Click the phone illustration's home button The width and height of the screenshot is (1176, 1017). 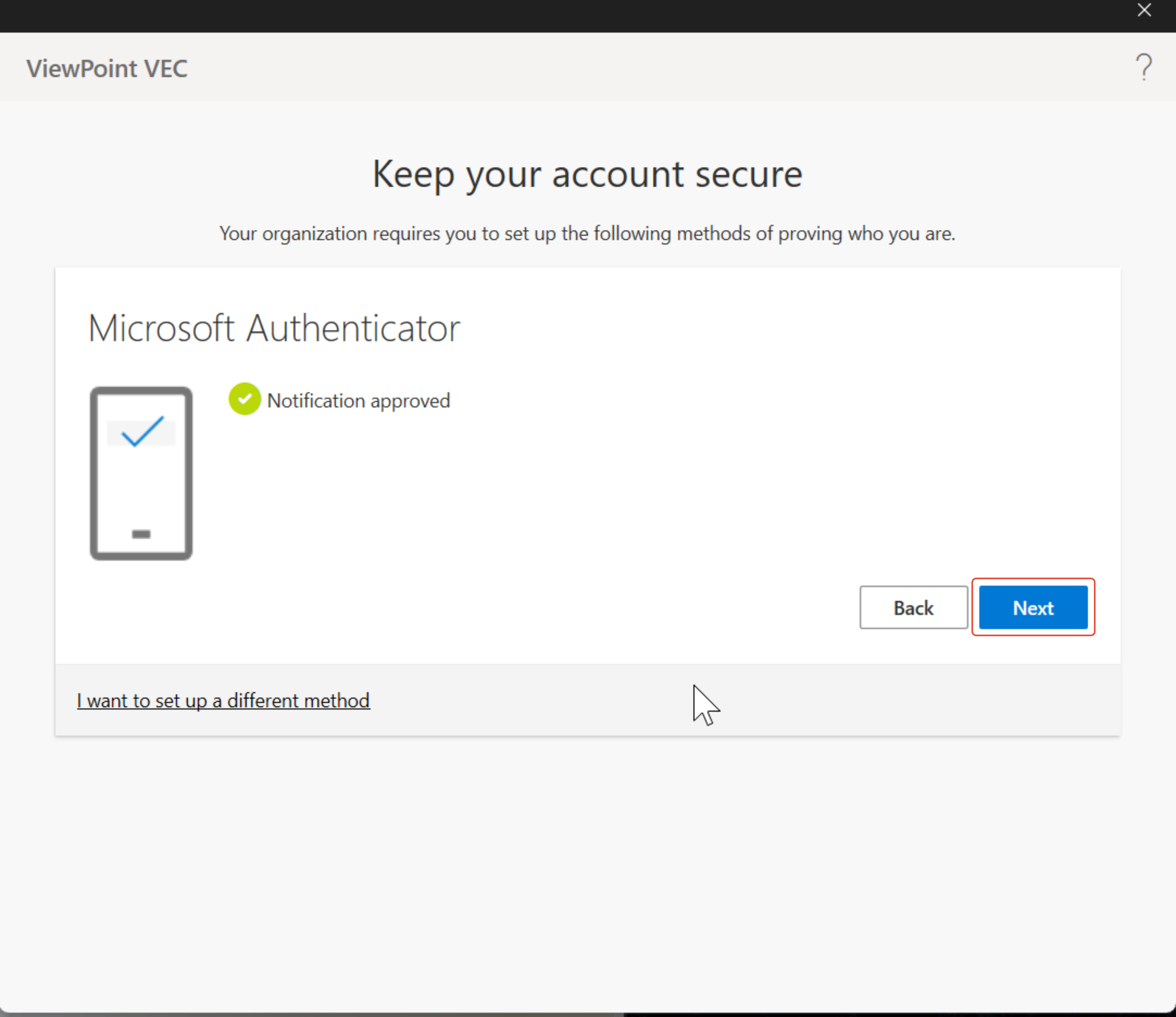point(141,534)
